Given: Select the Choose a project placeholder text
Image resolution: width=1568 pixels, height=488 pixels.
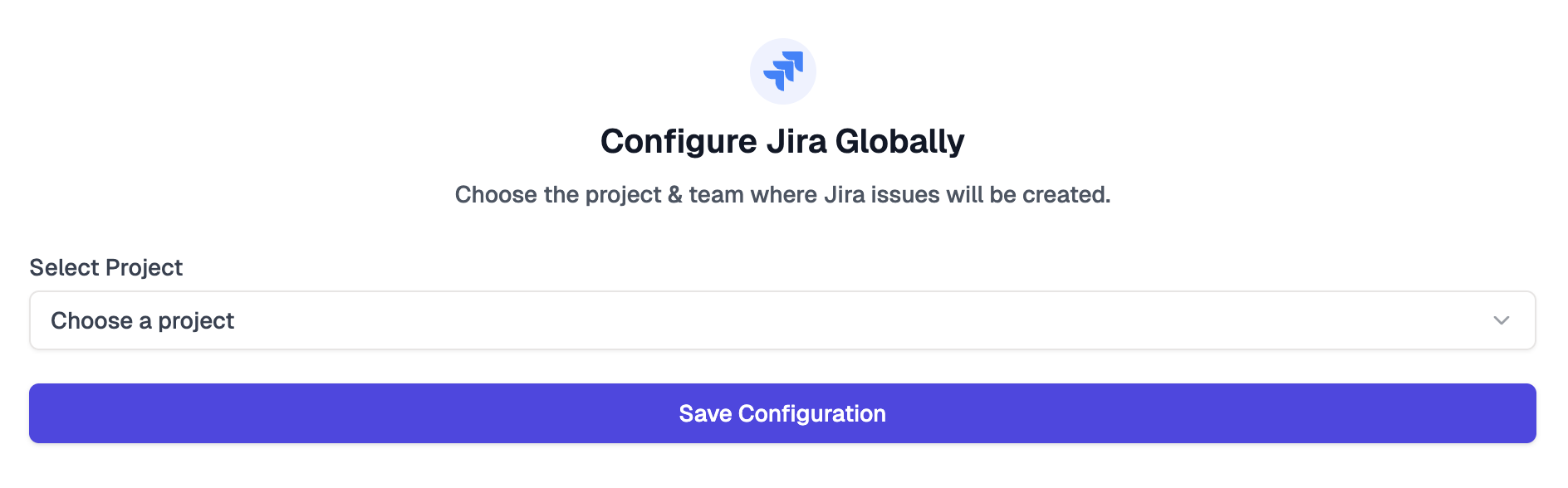Looking at the screenshot, I should click(143, 320).
